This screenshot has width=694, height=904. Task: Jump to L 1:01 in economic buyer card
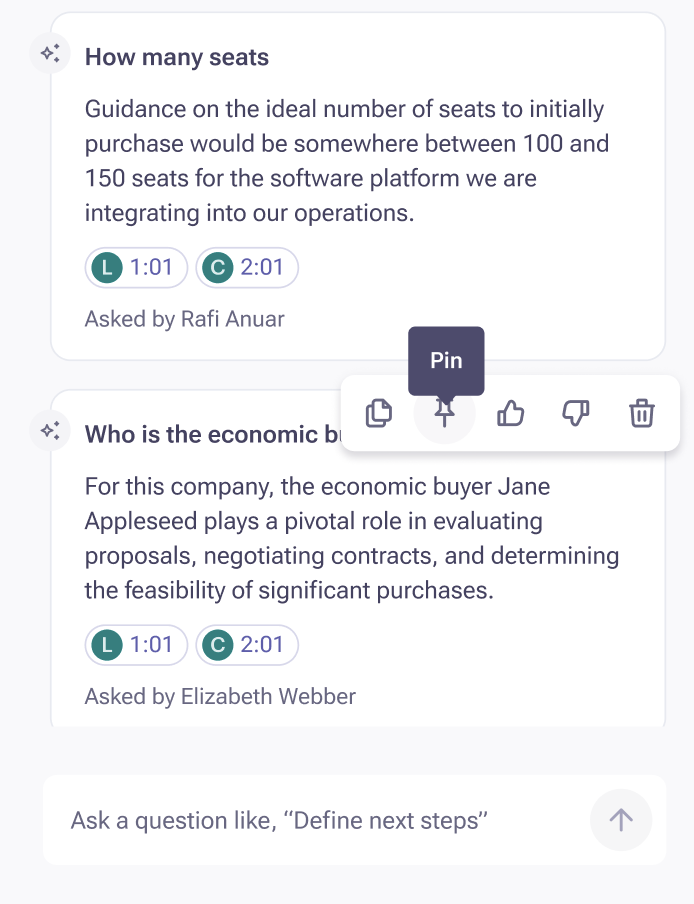point(136,645)
